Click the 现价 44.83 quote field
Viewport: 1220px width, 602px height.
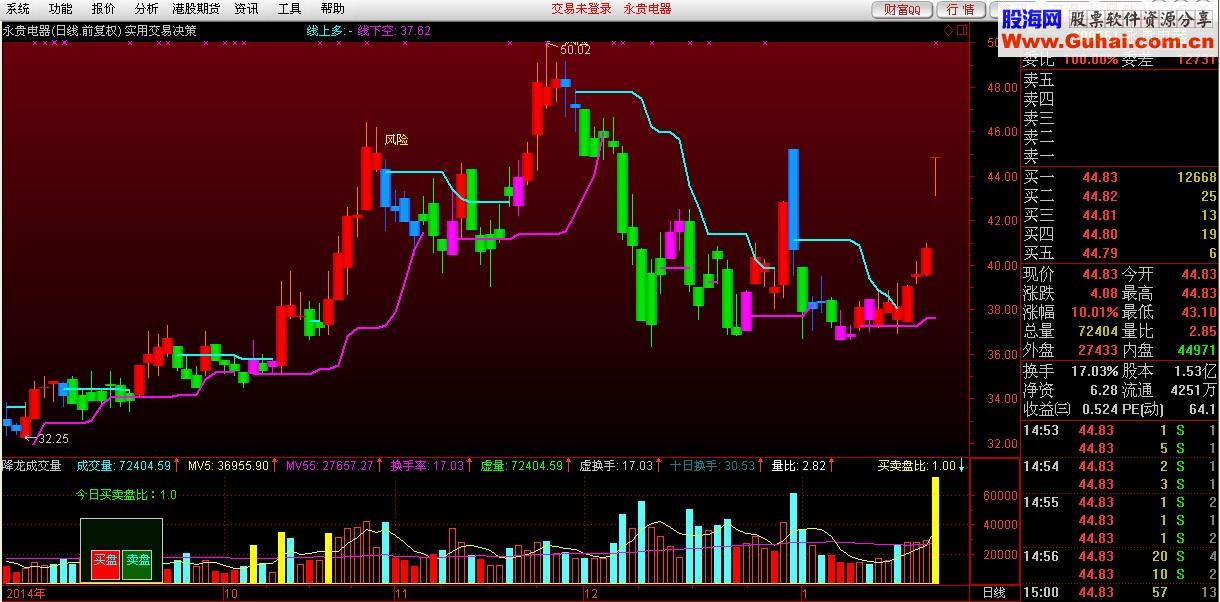click(x=1070, y=274)
